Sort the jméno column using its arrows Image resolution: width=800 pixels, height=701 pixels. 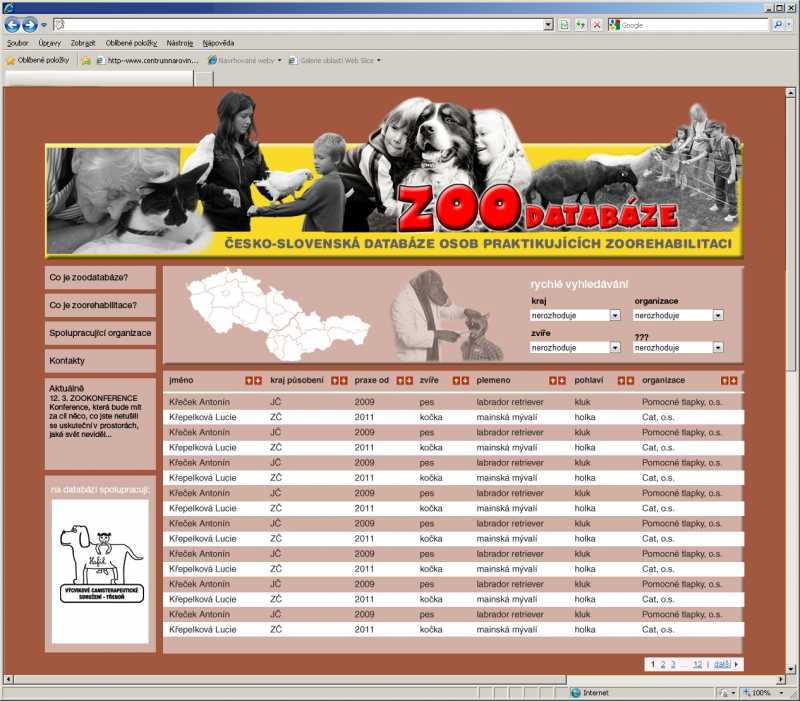pyautogui.click(x=254, y=380)
